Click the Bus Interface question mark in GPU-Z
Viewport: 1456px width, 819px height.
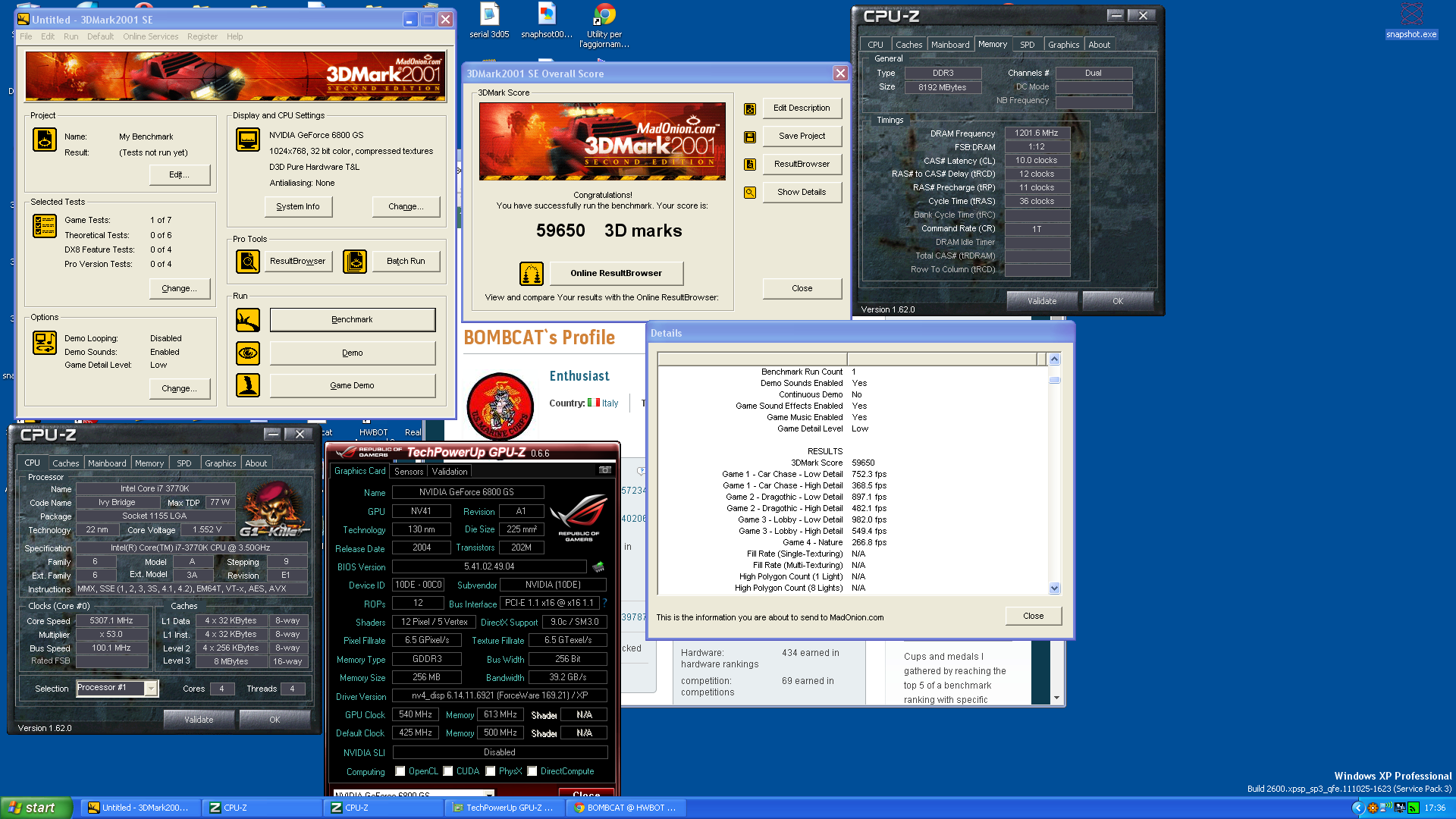point(605,604)
